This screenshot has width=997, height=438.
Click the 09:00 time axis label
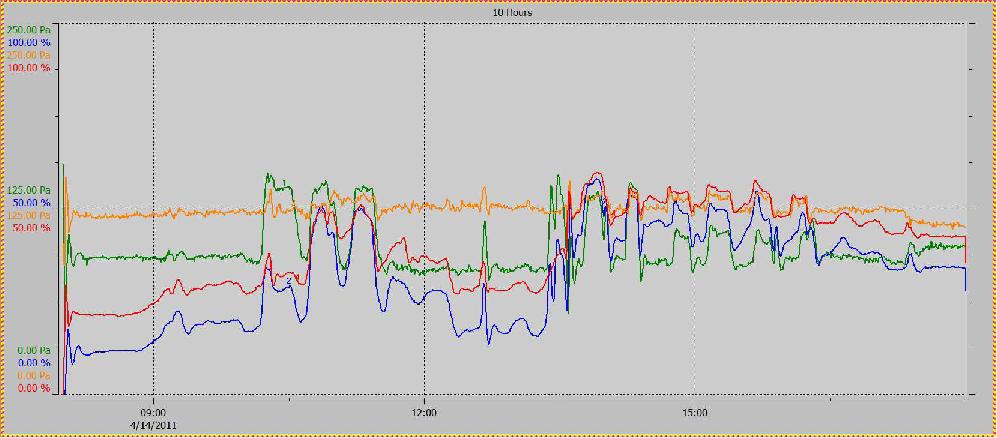(x=153, y=412)
